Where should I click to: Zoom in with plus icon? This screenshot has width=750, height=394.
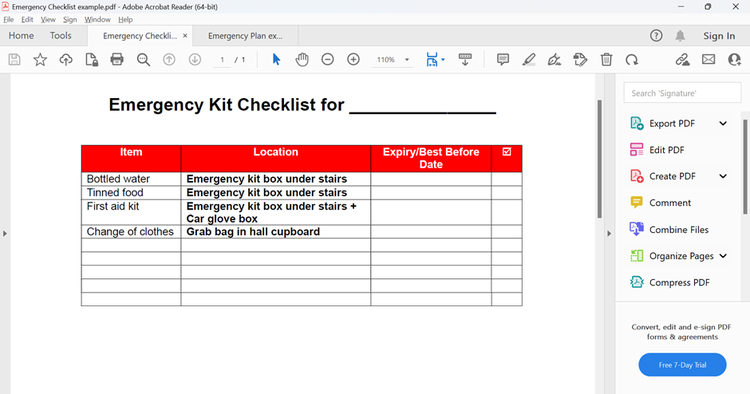353,59
